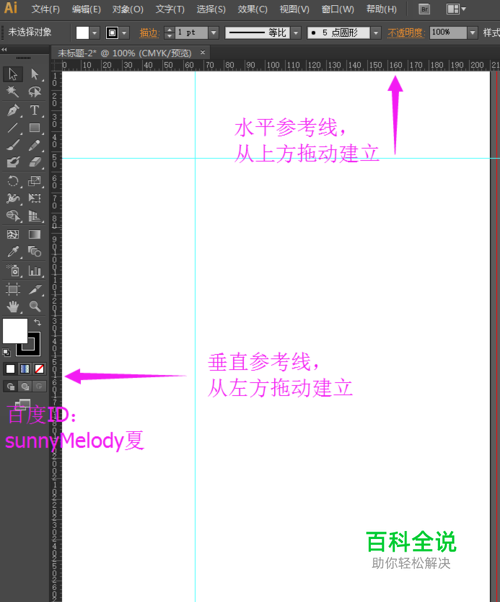This screenshot has height=602, width=500.
Task: Select the Pen tool
Action: (13, 111)
